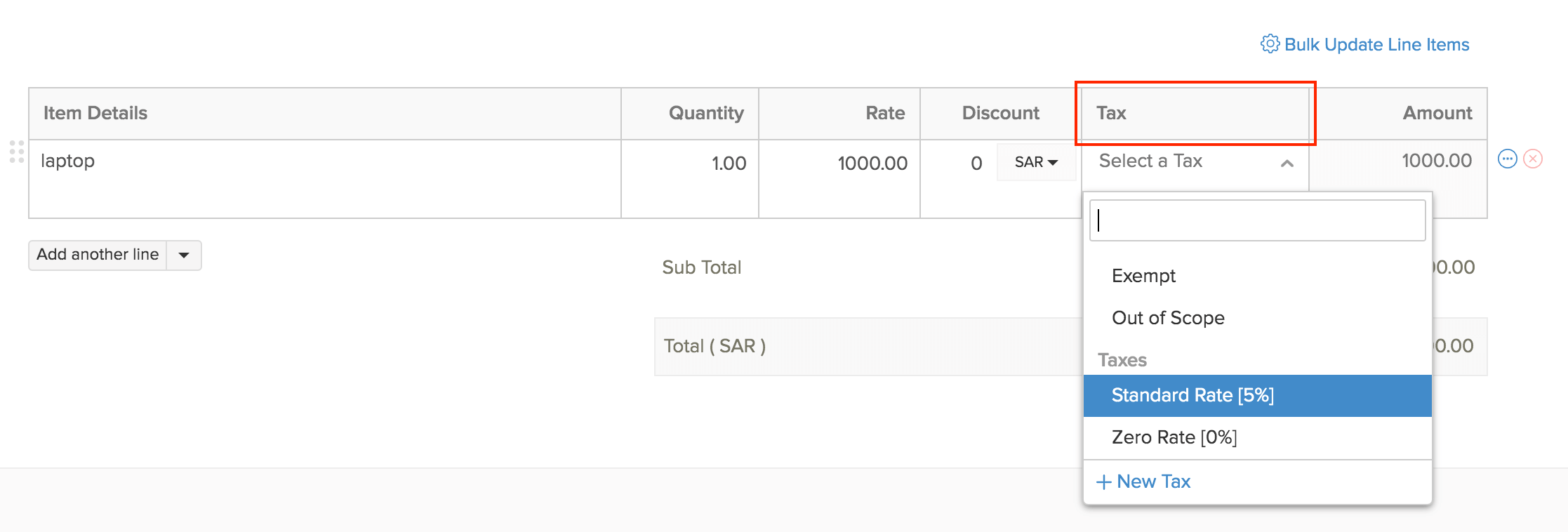Viewport: 1568px width, 532px height.
Task: Open the Select a Tax dropdown
Action: pyautogui.click(x=1165, y=161)
